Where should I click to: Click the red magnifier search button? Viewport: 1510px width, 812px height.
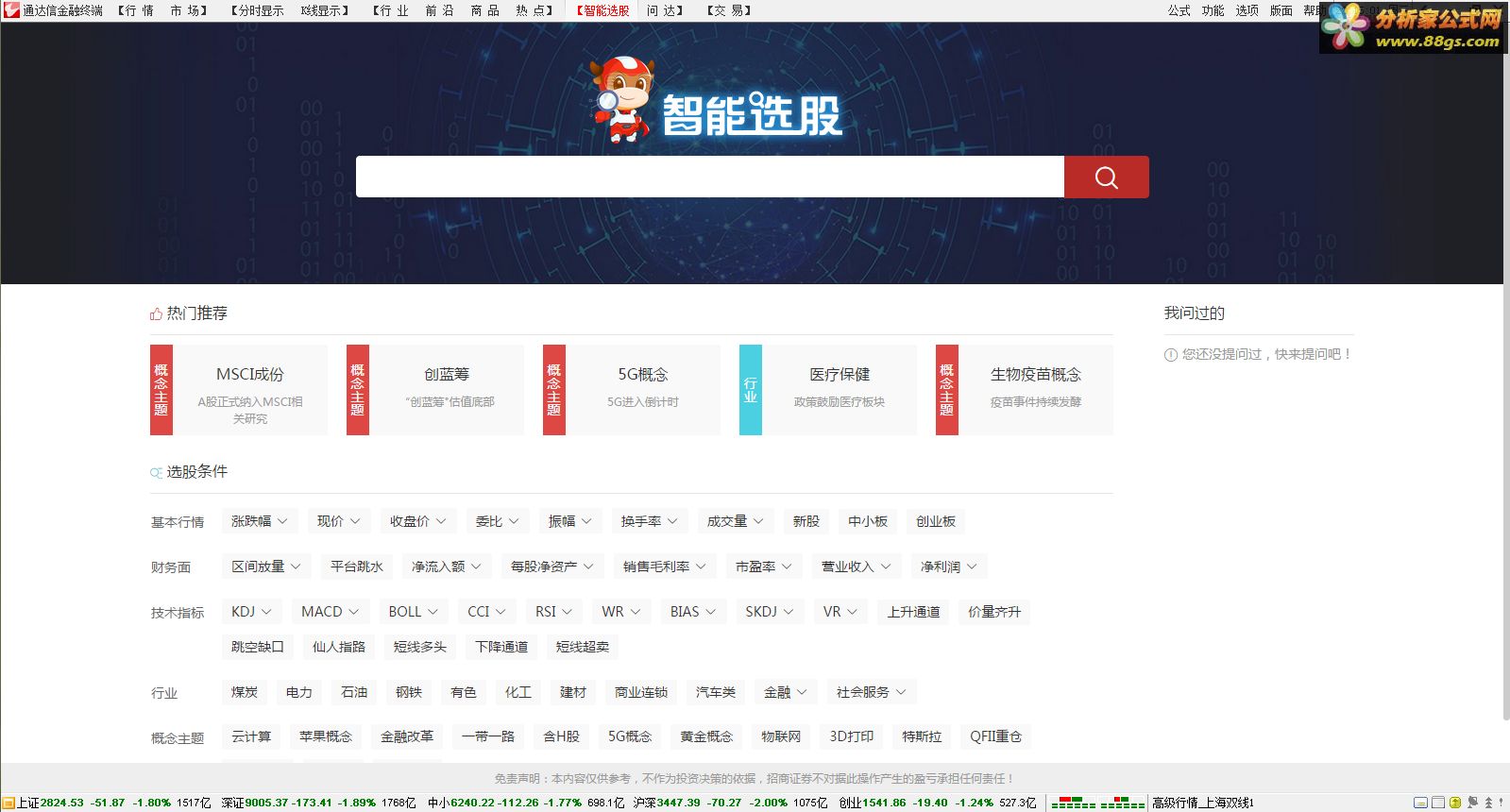pos(1106,177)
